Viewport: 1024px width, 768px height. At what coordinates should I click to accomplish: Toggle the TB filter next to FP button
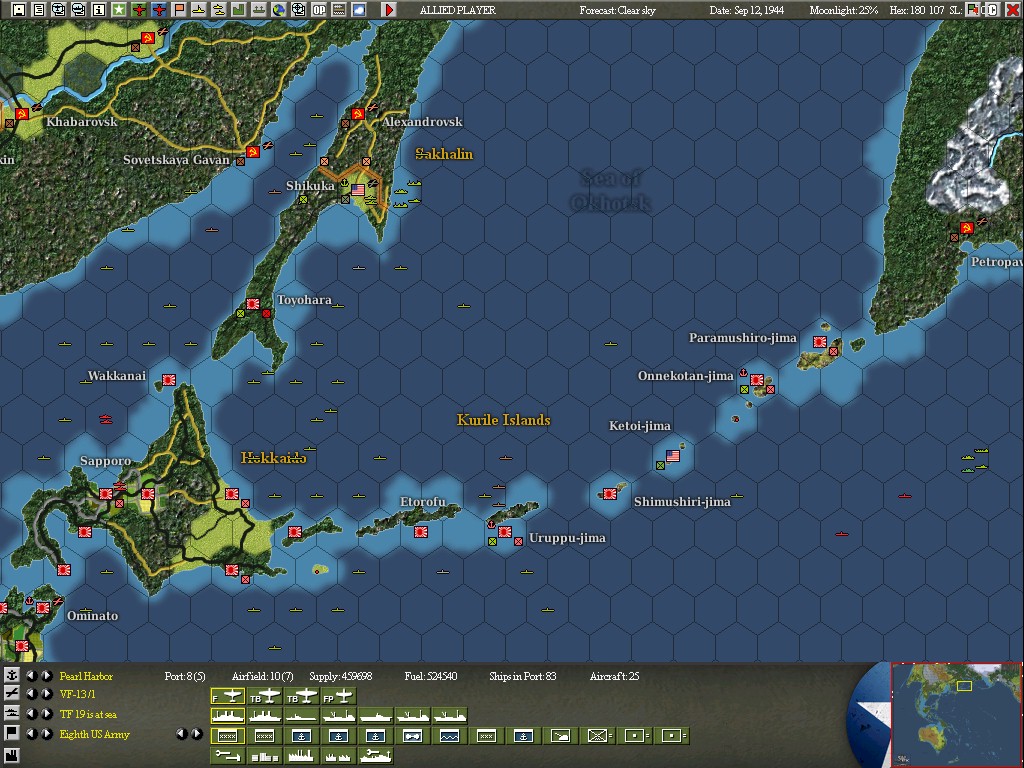pyautogui.click(x=302, y=696)
